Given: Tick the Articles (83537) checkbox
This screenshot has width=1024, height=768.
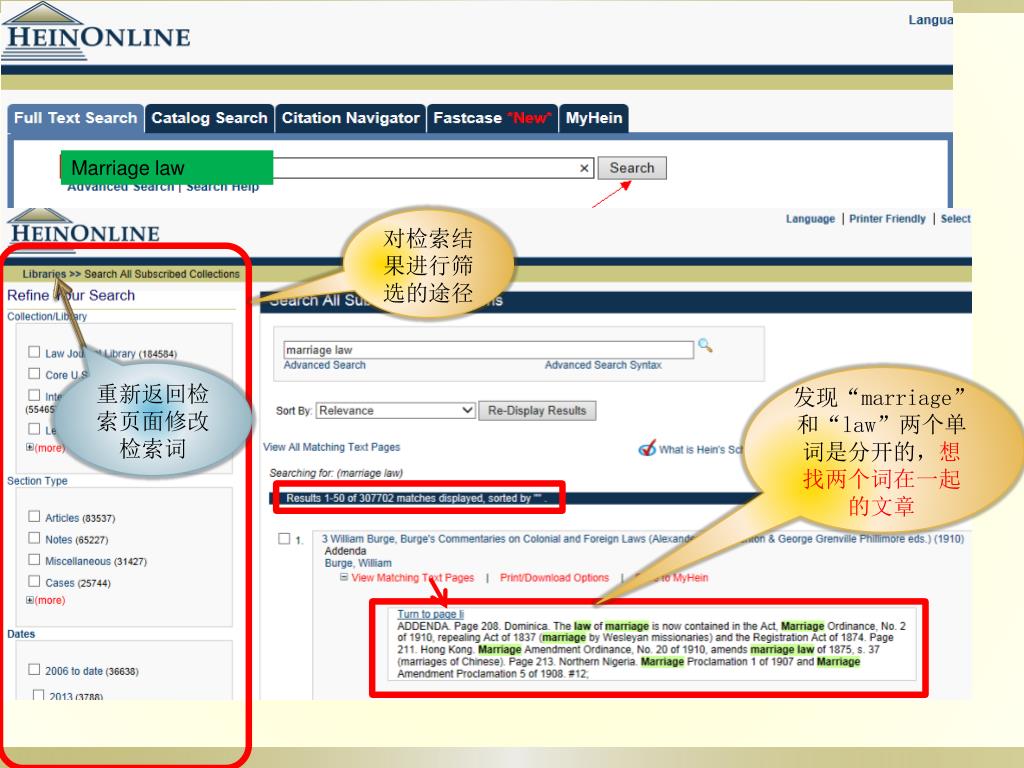Looking at the screenshot, I should [34, 517].
